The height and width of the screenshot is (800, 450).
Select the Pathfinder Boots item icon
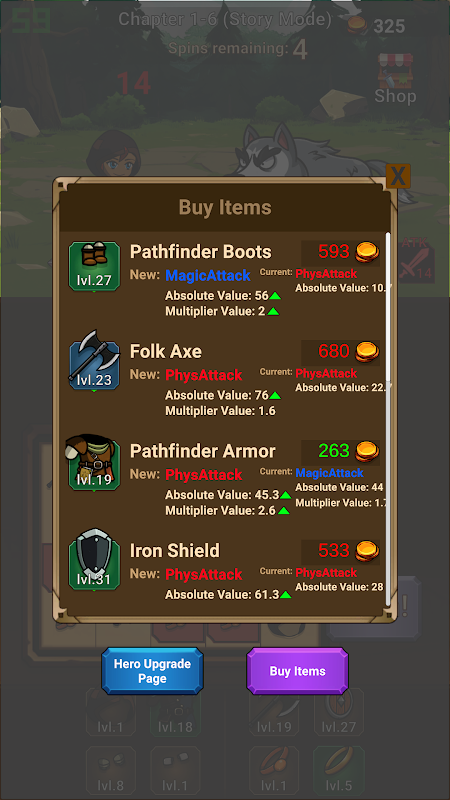pos(94,266)
